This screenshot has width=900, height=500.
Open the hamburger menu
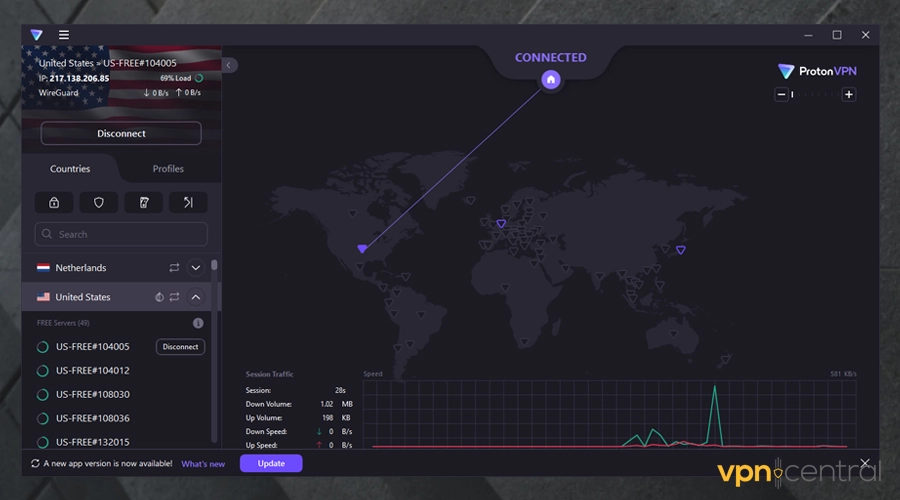pyautogui.click(x=64, y=35)
